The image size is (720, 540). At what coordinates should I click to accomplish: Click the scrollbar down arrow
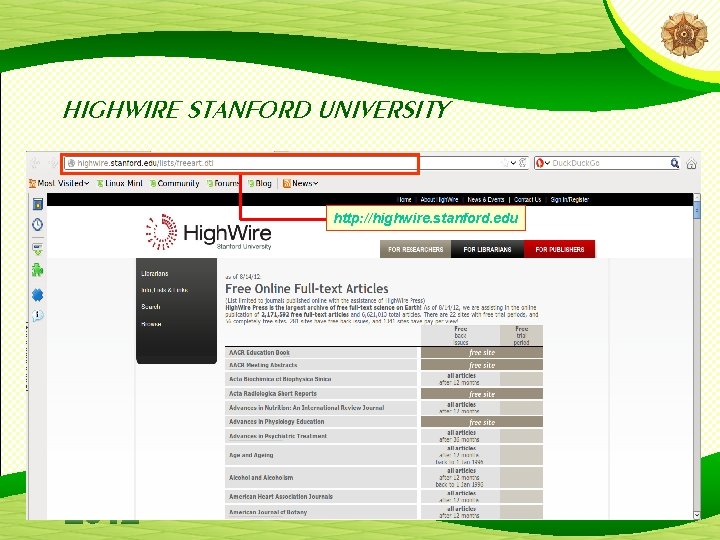pos(697,515)
